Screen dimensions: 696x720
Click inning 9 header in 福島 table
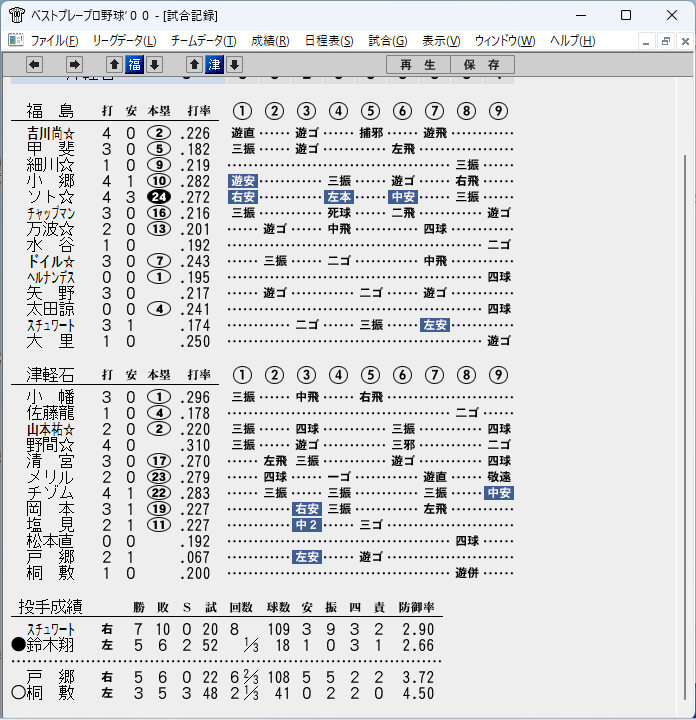[499, 111]
